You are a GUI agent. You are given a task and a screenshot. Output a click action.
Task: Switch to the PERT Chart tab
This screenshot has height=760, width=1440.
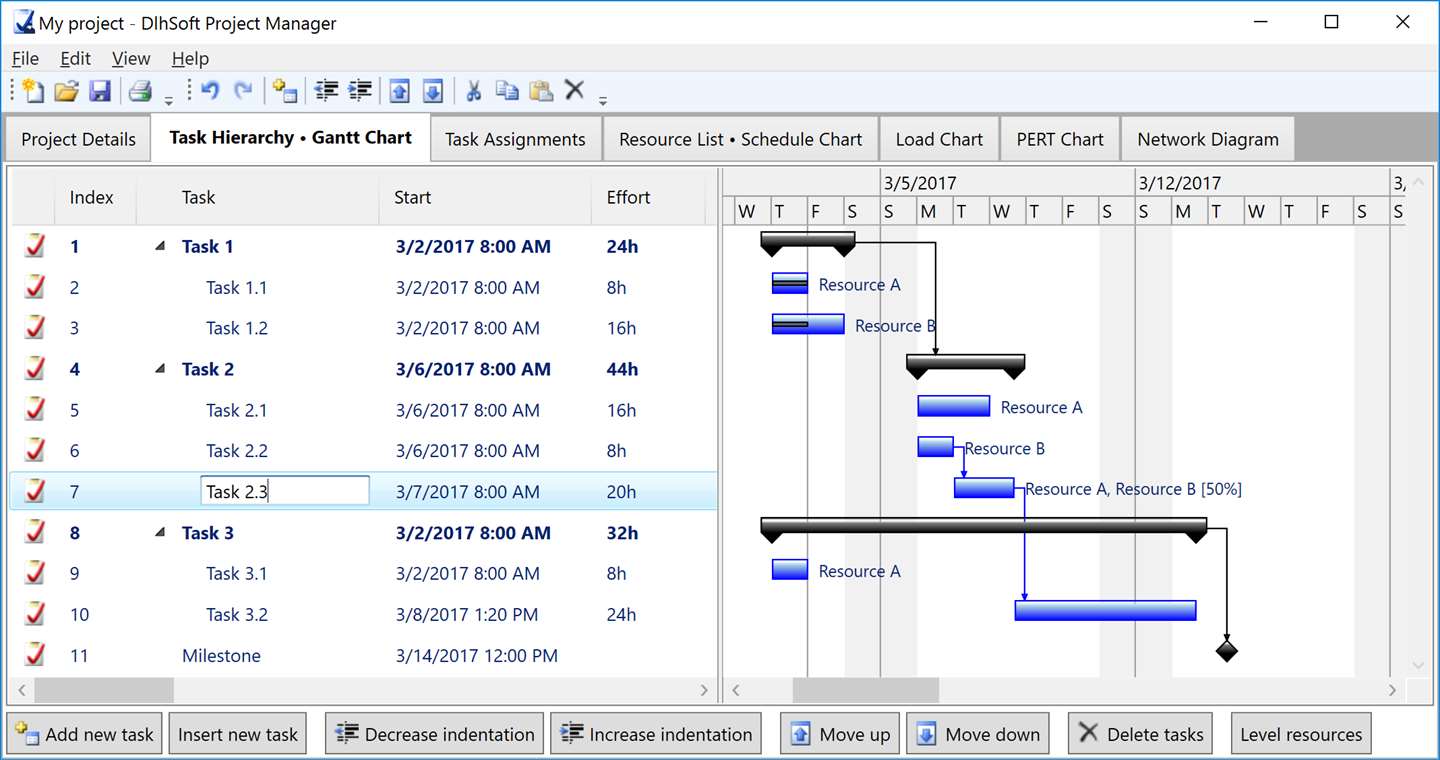(x=1060, y=139)
